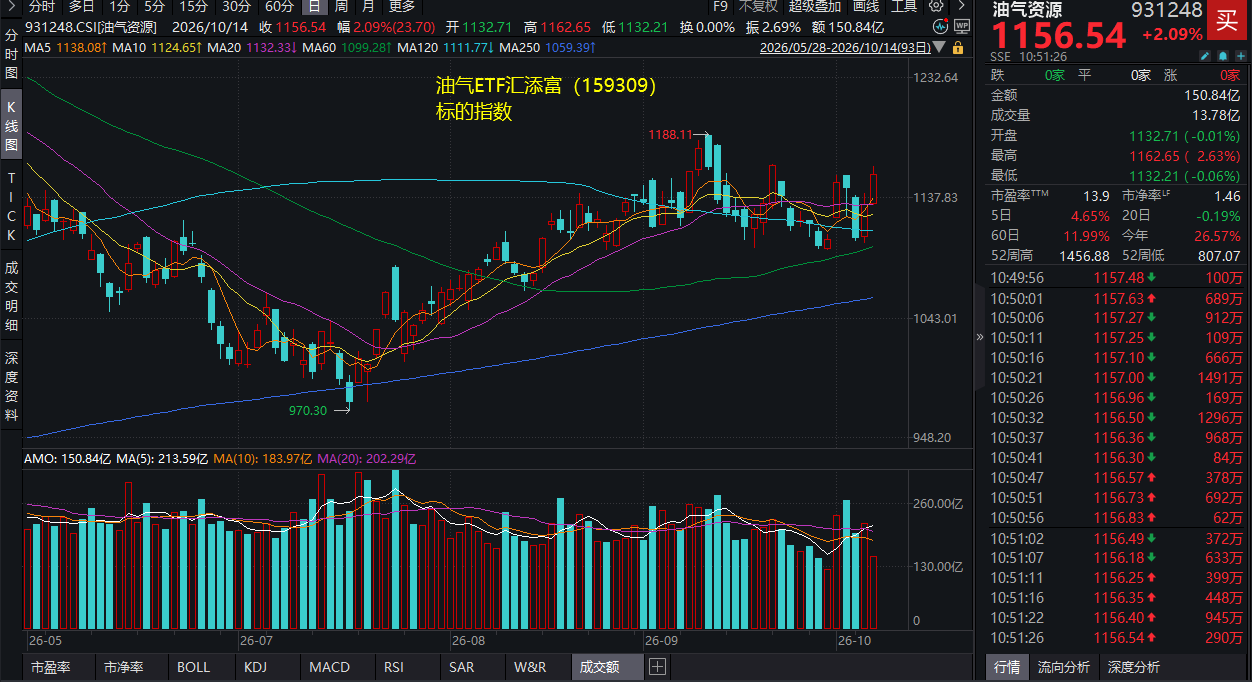Screen dimensions: 1252x682
Task: Open the 不复权 price adjustment dropdown
Action: click(759, 6)
